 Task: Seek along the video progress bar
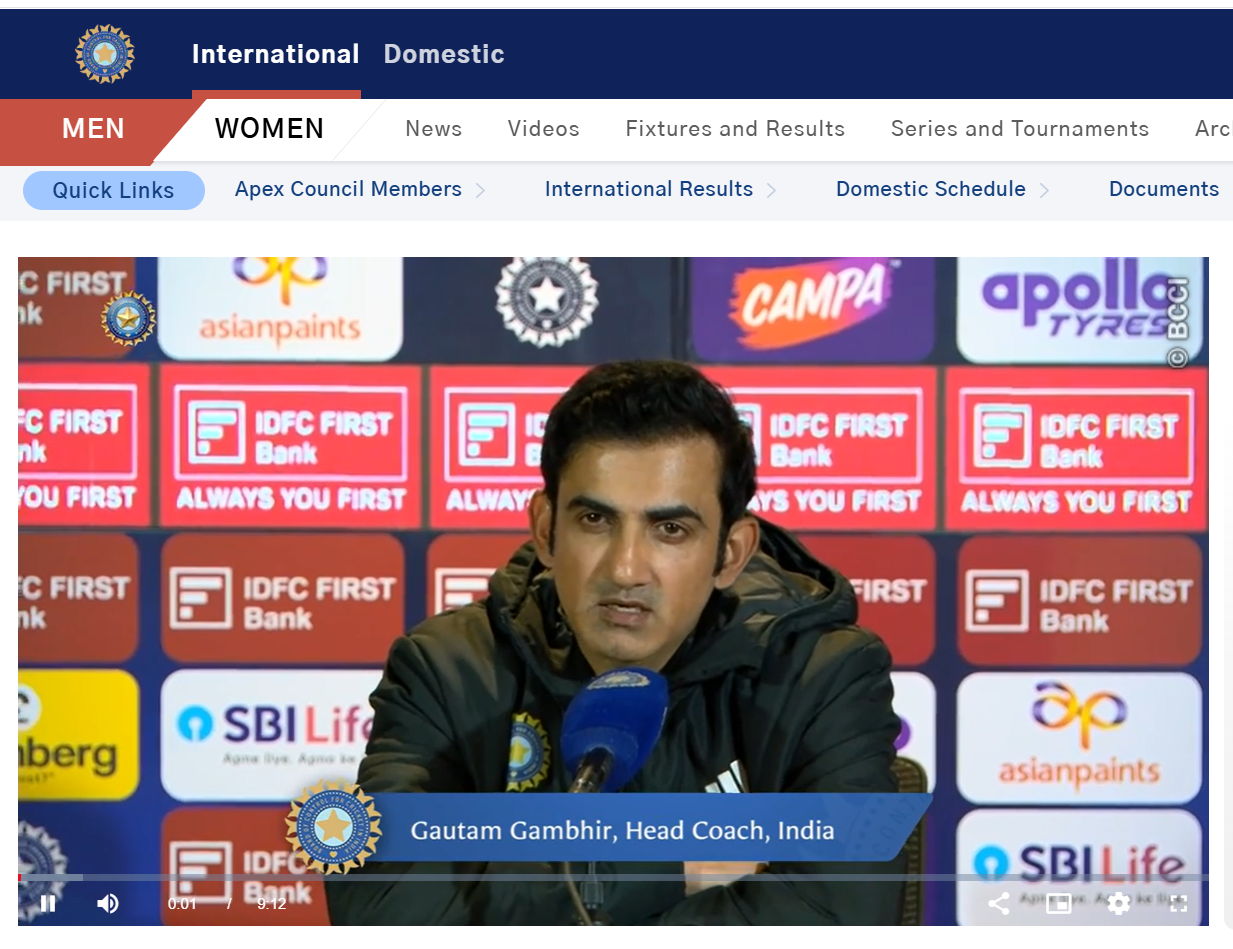tap(613, 878)
